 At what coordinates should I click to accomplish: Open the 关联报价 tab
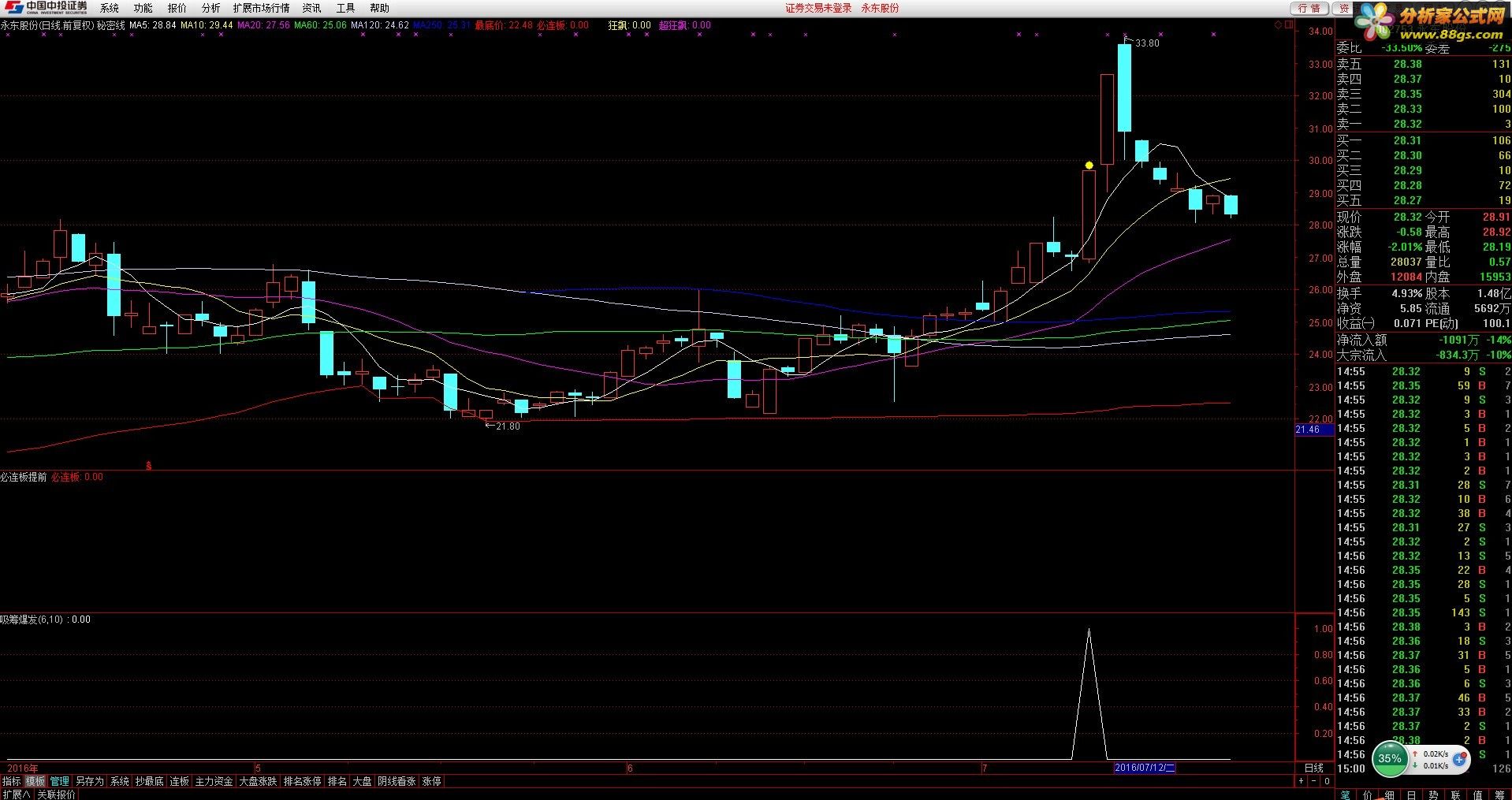56,794
